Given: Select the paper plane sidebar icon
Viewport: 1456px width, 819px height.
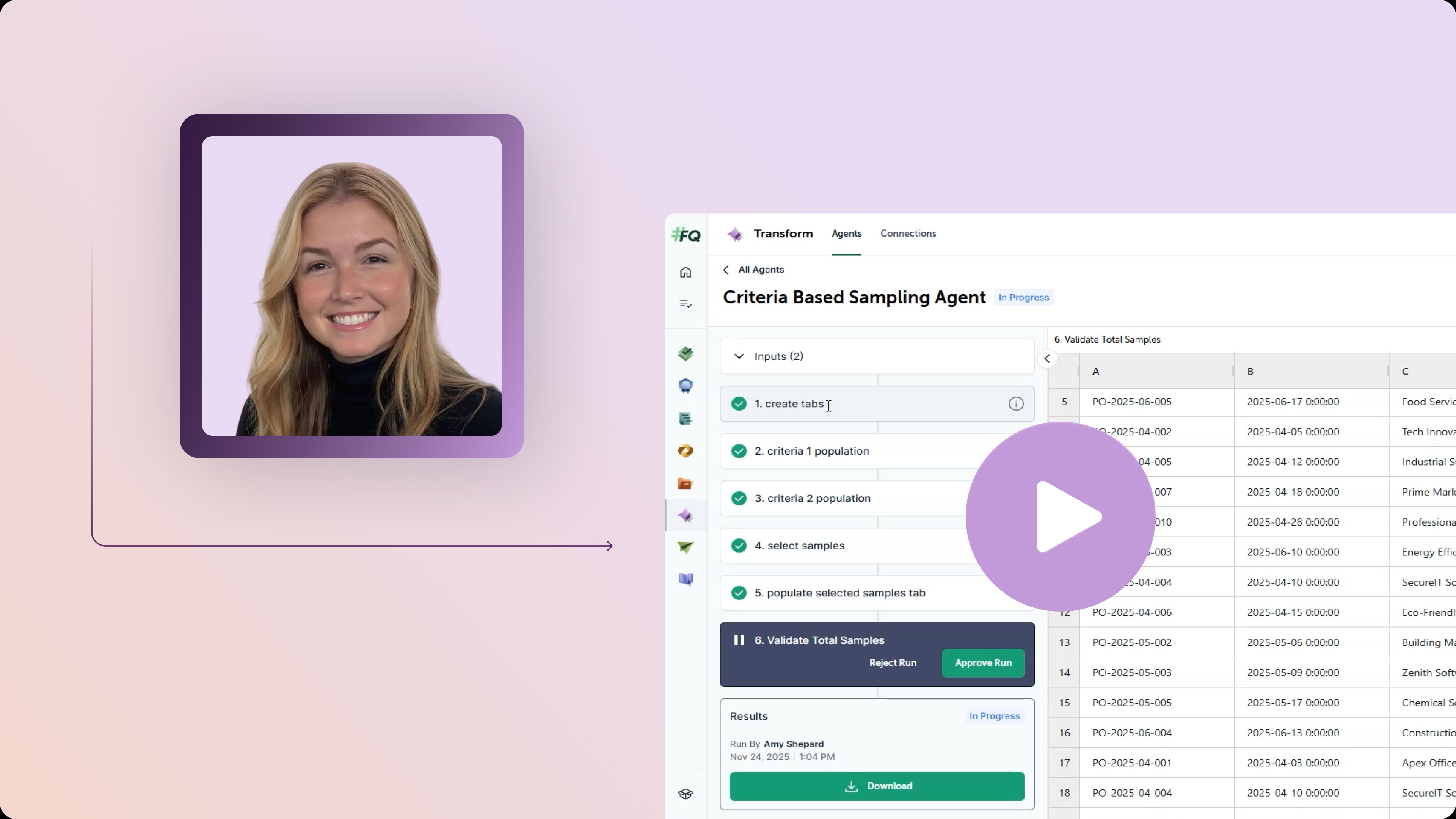Looking at the screenshot, I should point(686,547).
